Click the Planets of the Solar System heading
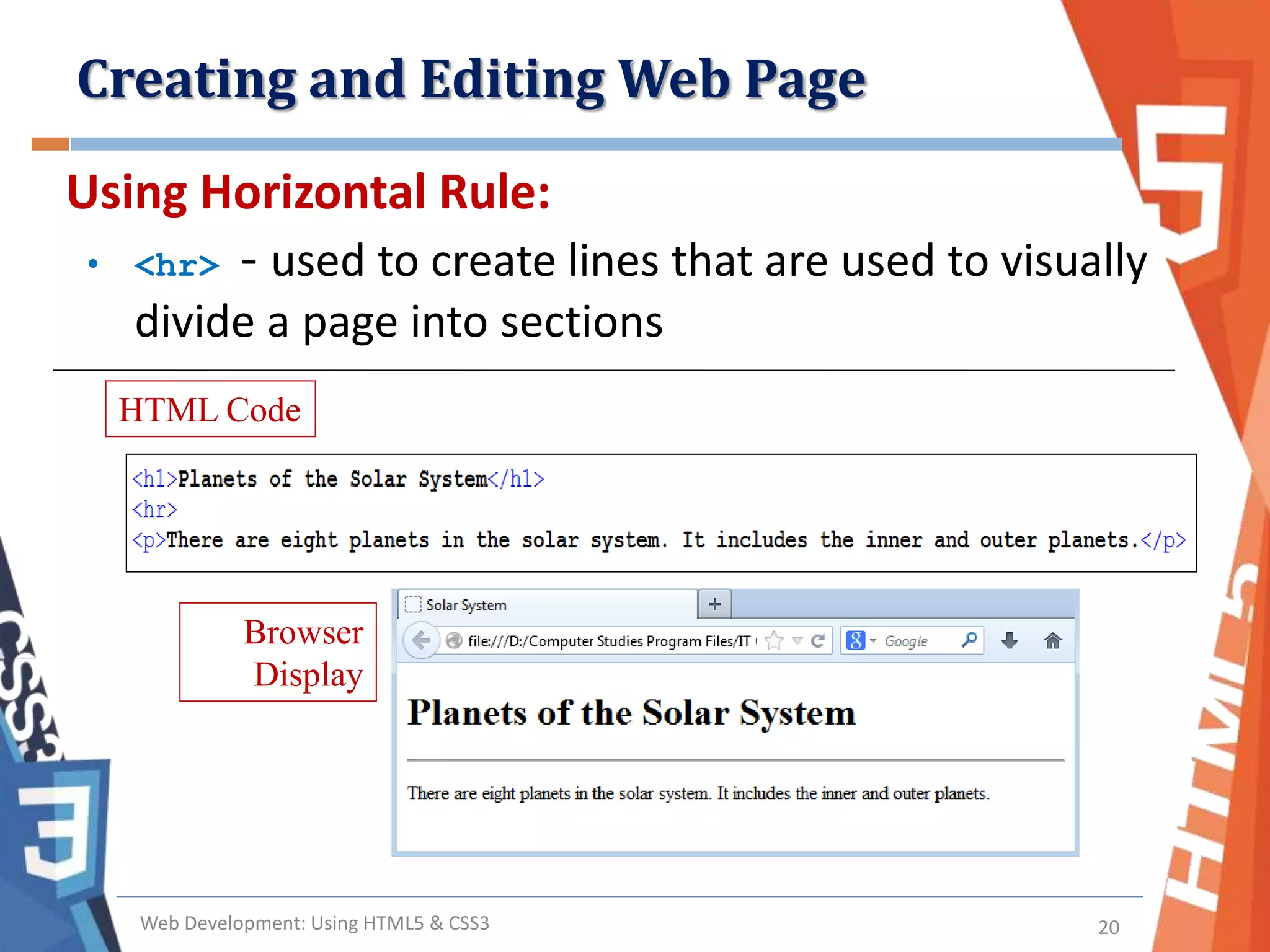 click(631, 713)
